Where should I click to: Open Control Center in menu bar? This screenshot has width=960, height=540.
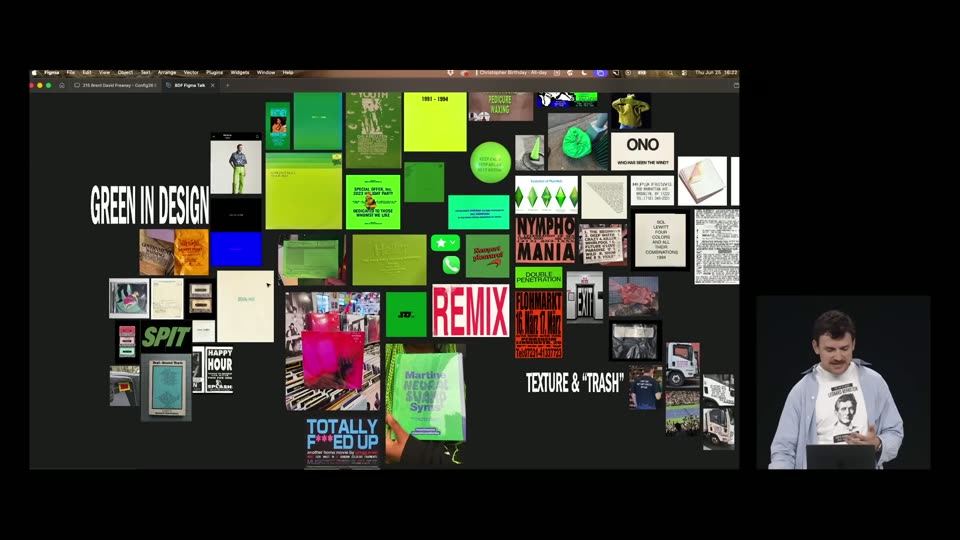click(x=684, y=72)
